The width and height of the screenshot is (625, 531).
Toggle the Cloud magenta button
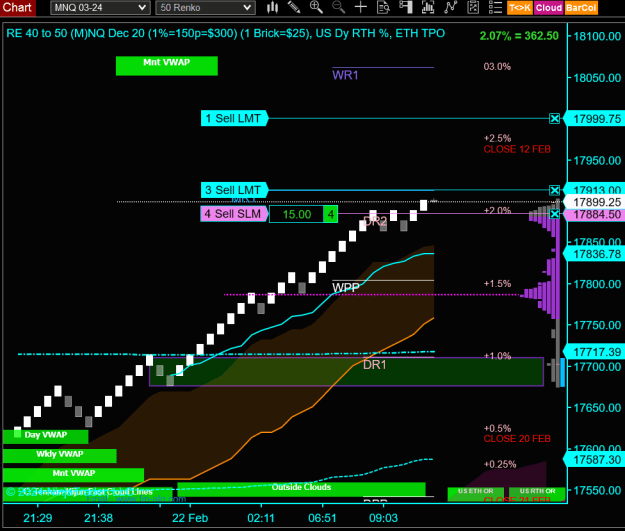click(x=549, y=8)
